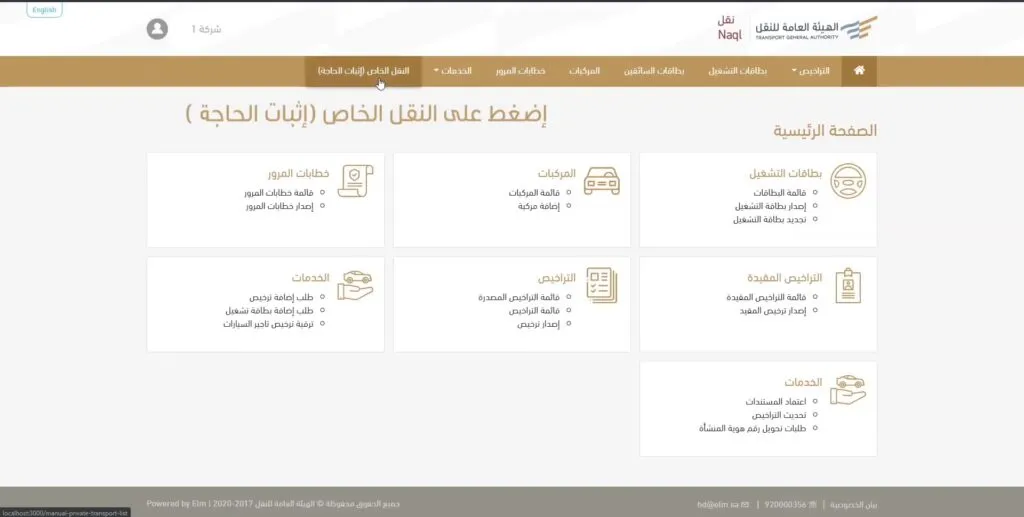Image resolution: width=1024 pixels, height=517 pixels.
Task: Open تحديث التراخيص link
Action: coord(778,415)
